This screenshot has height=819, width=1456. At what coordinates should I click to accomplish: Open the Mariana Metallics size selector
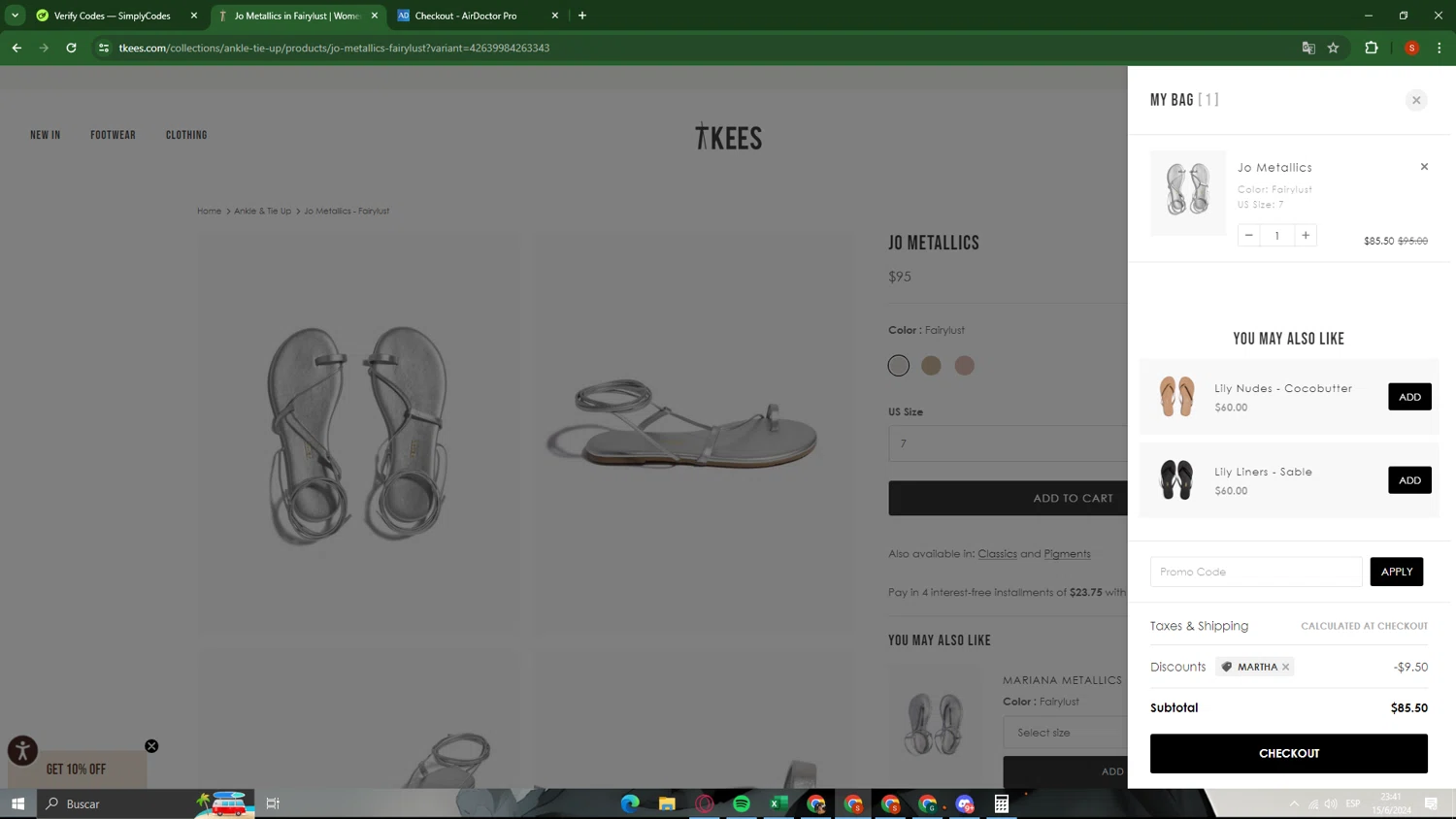tap(1065, 733)
